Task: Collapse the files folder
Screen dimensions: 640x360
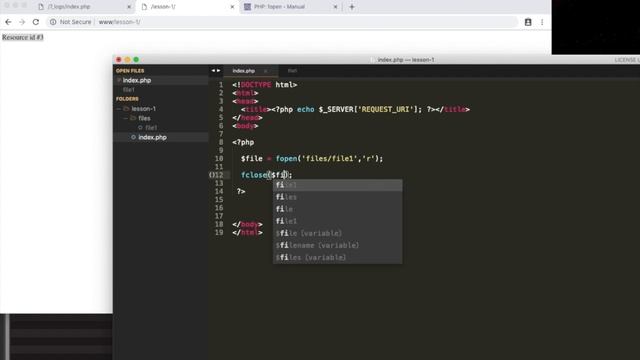Action: point(126,118)
